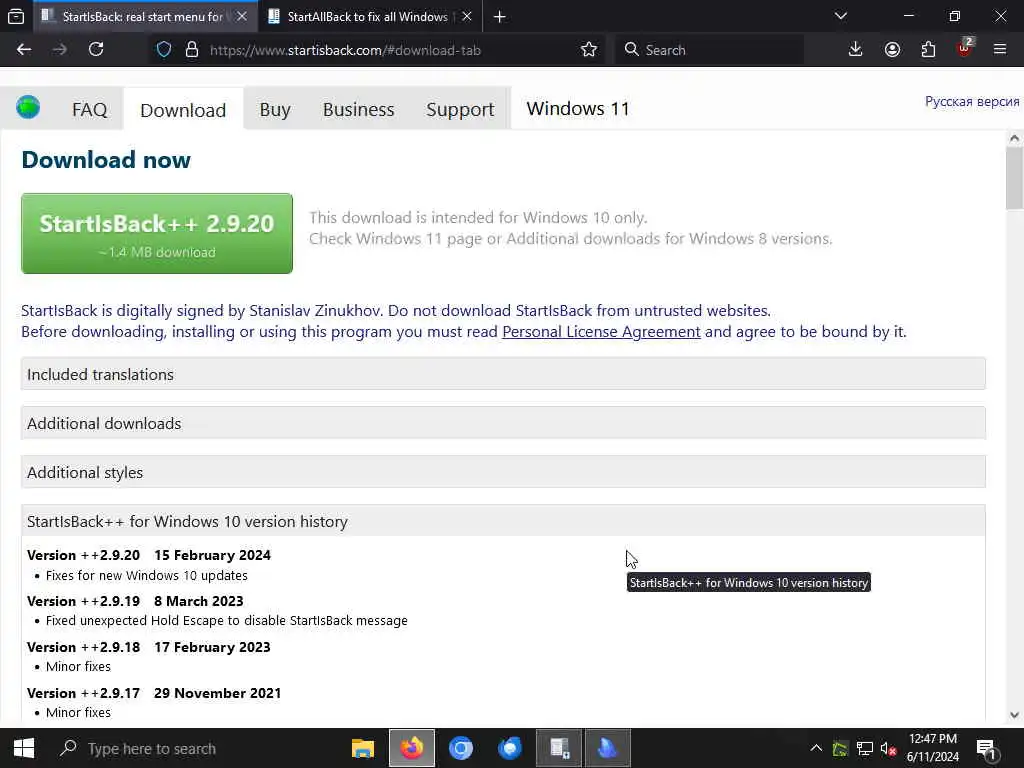Viewport: 1024px width, 768px height.
Task: Open the Buy page tab
Action: (x=274, y=110)
